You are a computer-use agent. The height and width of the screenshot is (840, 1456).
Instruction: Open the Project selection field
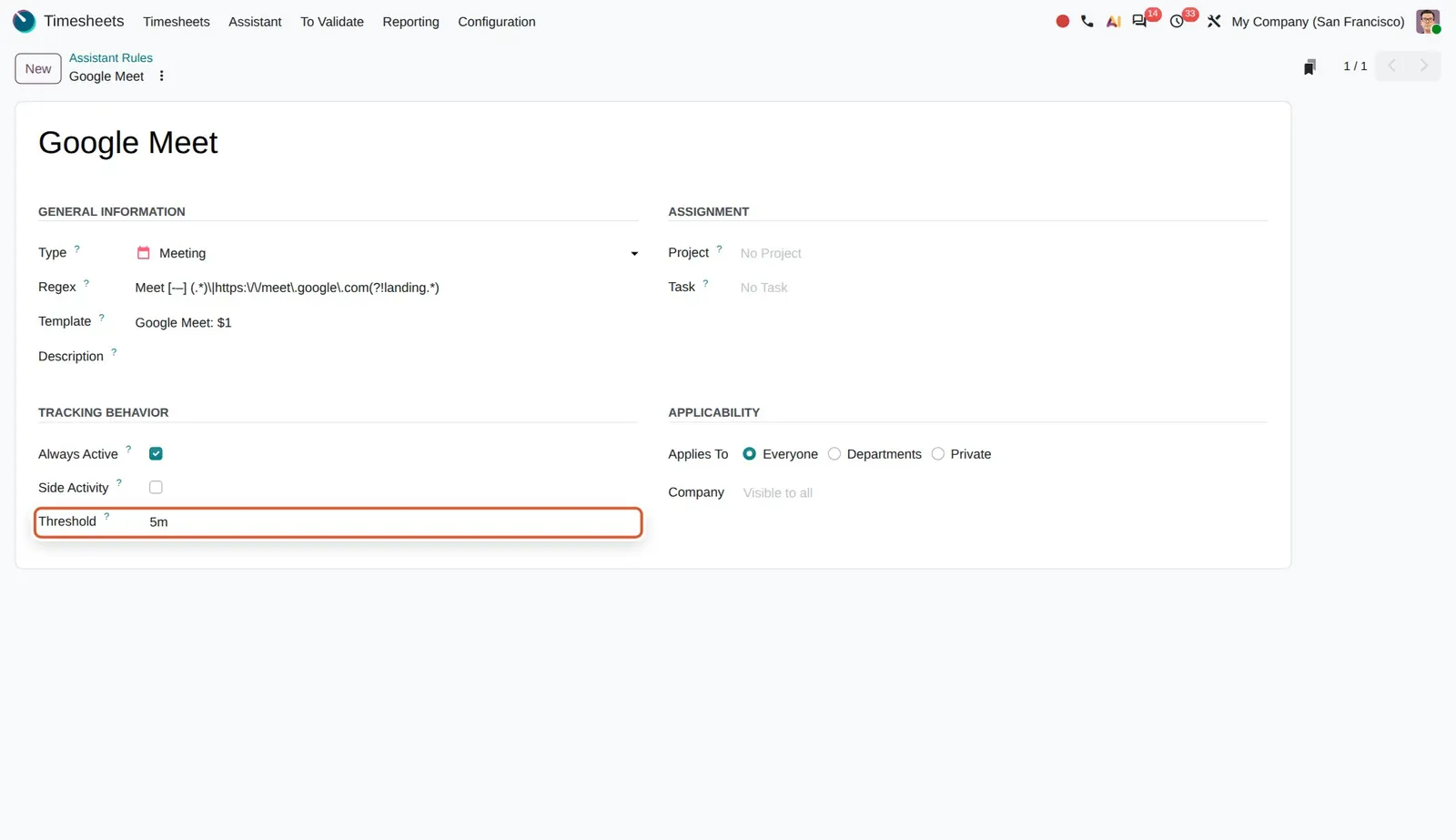1003,253
